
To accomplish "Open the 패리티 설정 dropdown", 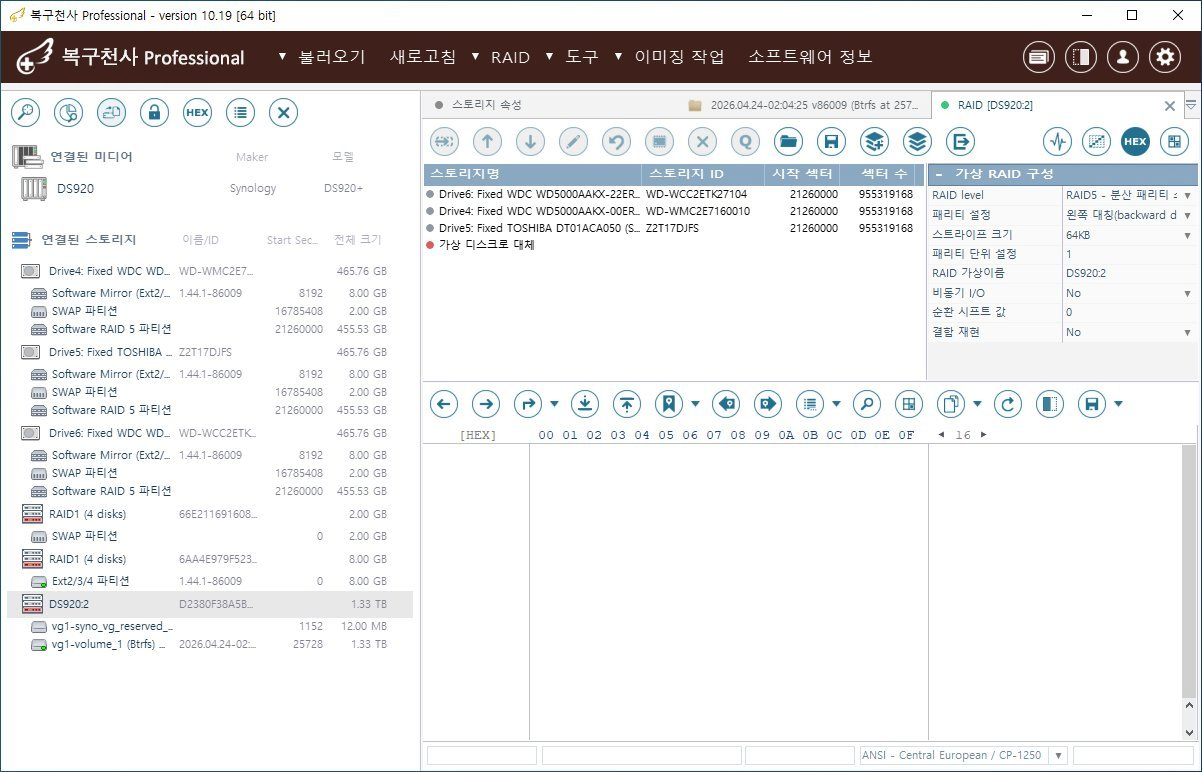I will pyautogui.click(x=1188, y=215).
